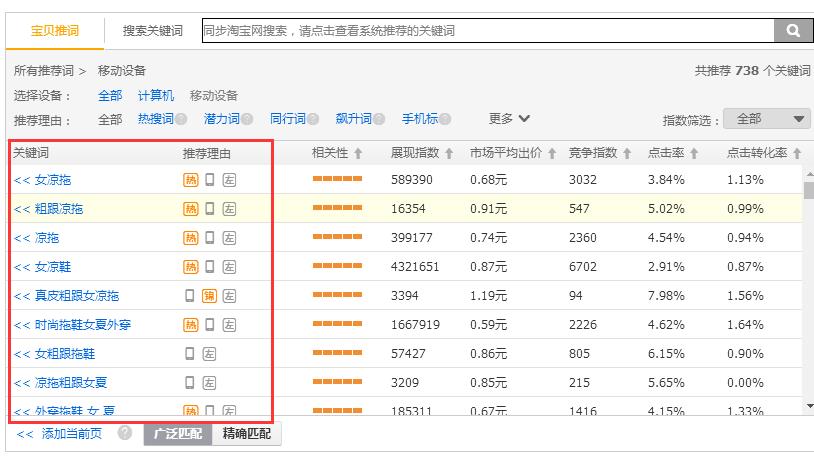Screen dimensions: 814x460
Task: Click the help icon beside 添加当前页
Action: click(x=125, y=433)
